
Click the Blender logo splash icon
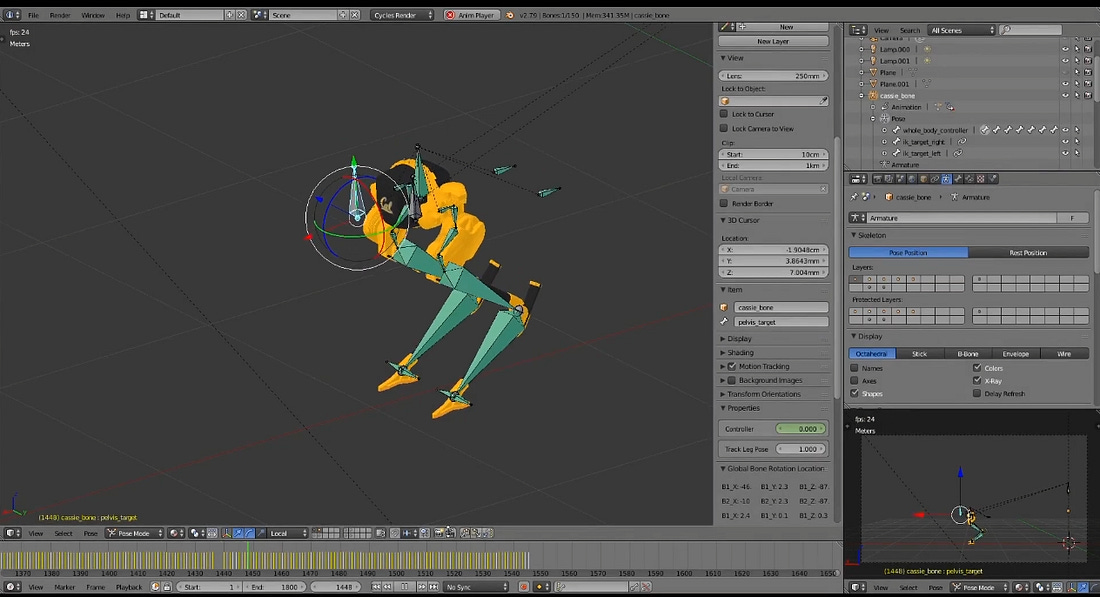coord(510,15)
